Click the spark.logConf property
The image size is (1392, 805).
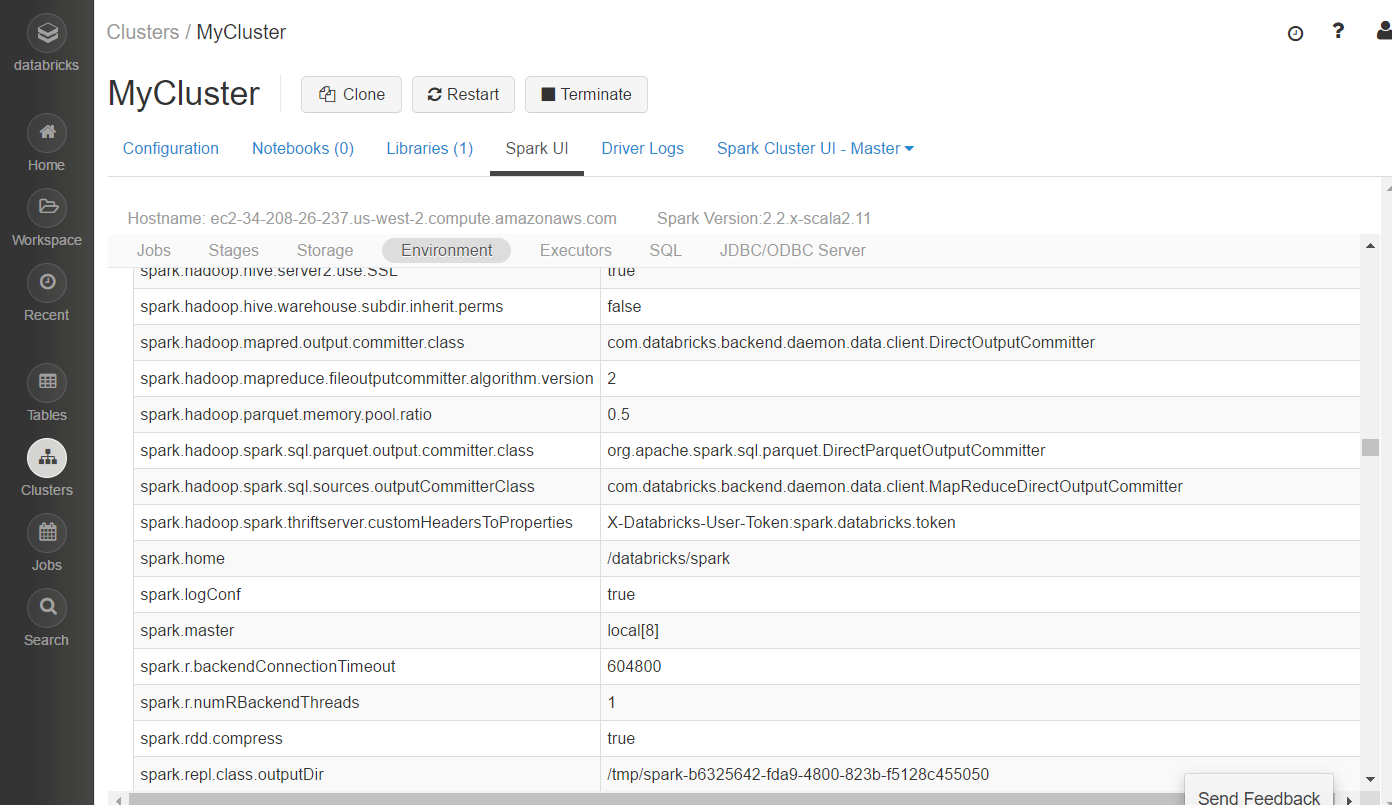190,594
